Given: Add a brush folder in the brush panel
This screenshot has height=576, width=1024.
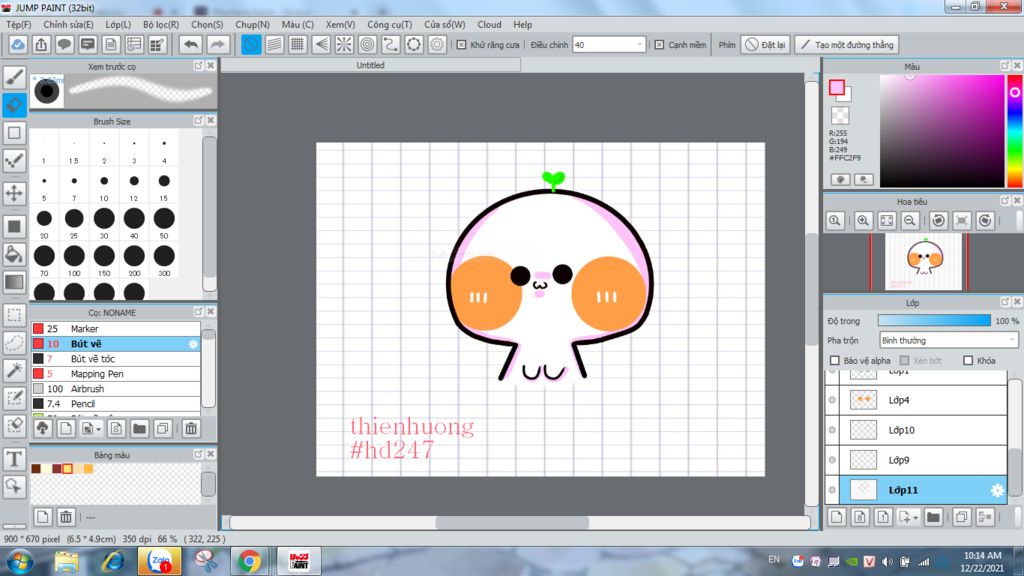Looking at the screenshot, I should coord(139,428).
